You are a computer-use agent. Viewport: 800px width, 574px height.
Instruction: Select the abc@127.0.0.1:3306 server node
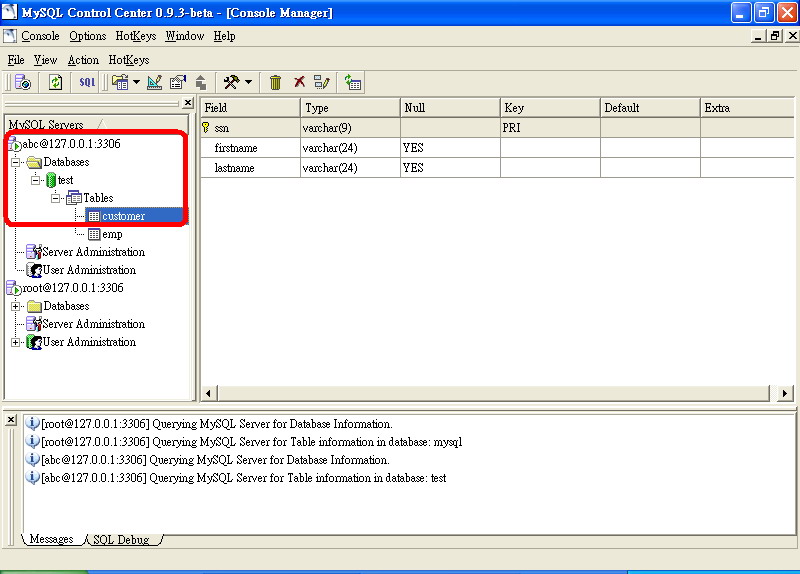[x=71, y=144]
